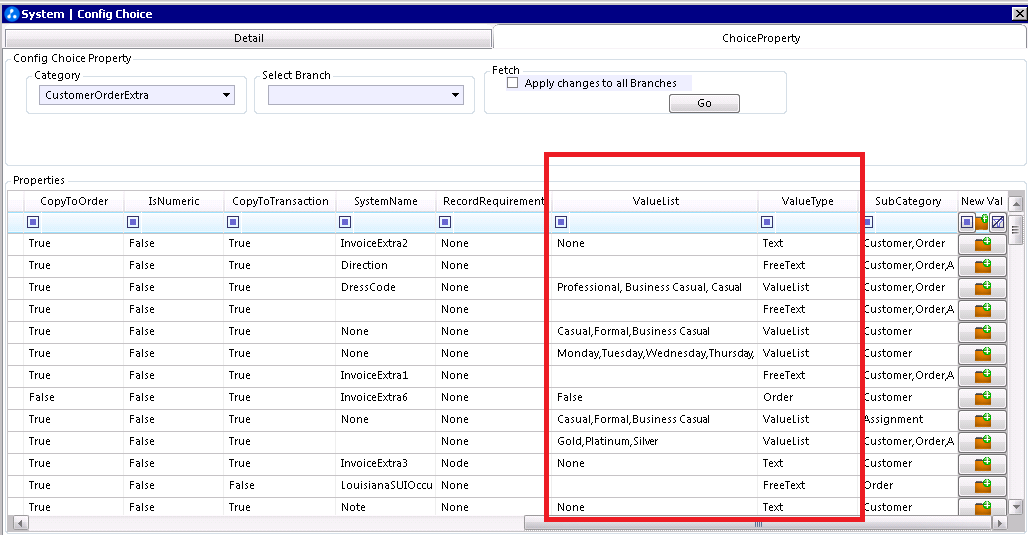Viewport: 1028px width, 535px height.
Task: Add new value for InvoiceExtra6 row
Action: 982,398
